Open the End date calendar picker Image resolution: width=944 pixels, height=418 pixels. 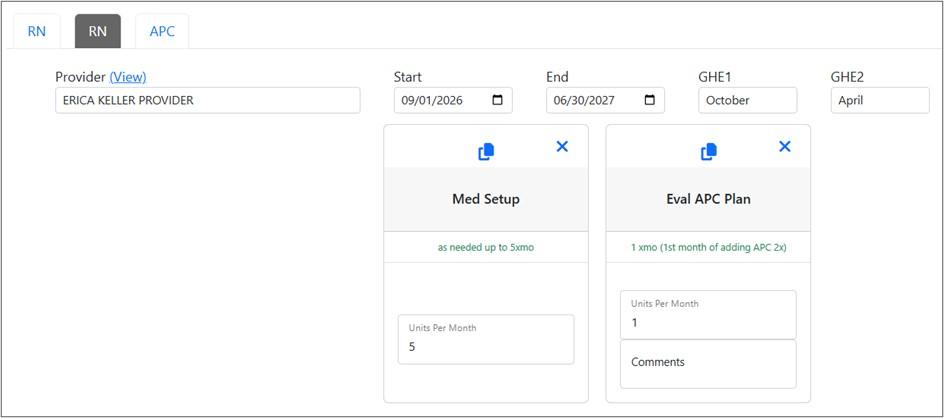point(650,100)
